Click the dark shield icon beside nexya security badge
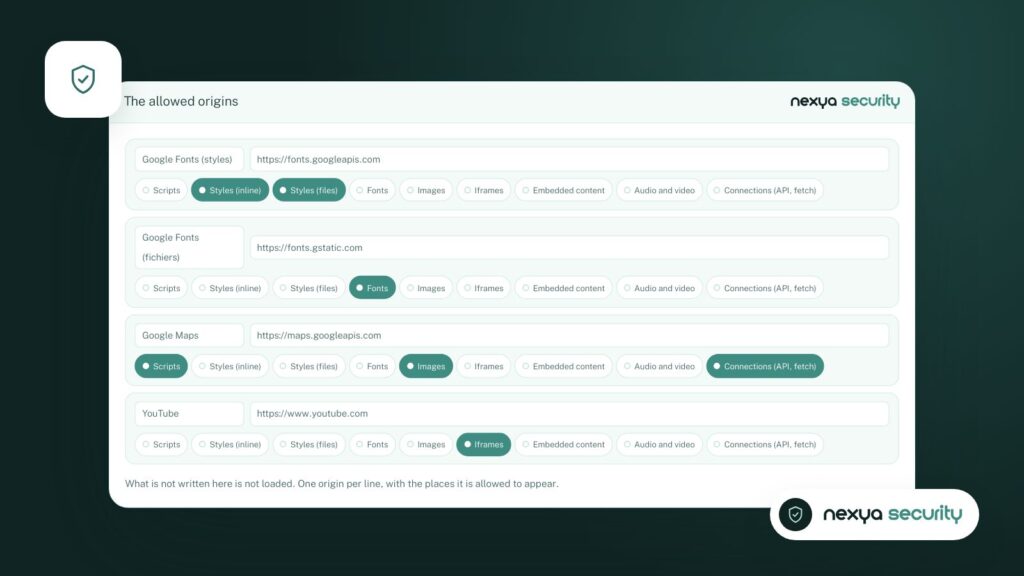This screenshot has height=576, width=1024. (795, 515)
